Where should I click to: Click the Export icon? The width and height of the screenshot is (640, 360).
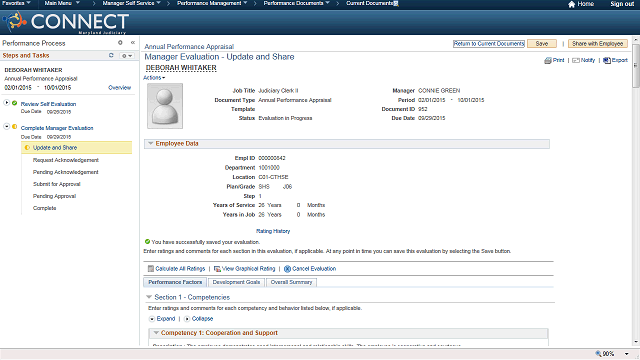click(607, 60)
